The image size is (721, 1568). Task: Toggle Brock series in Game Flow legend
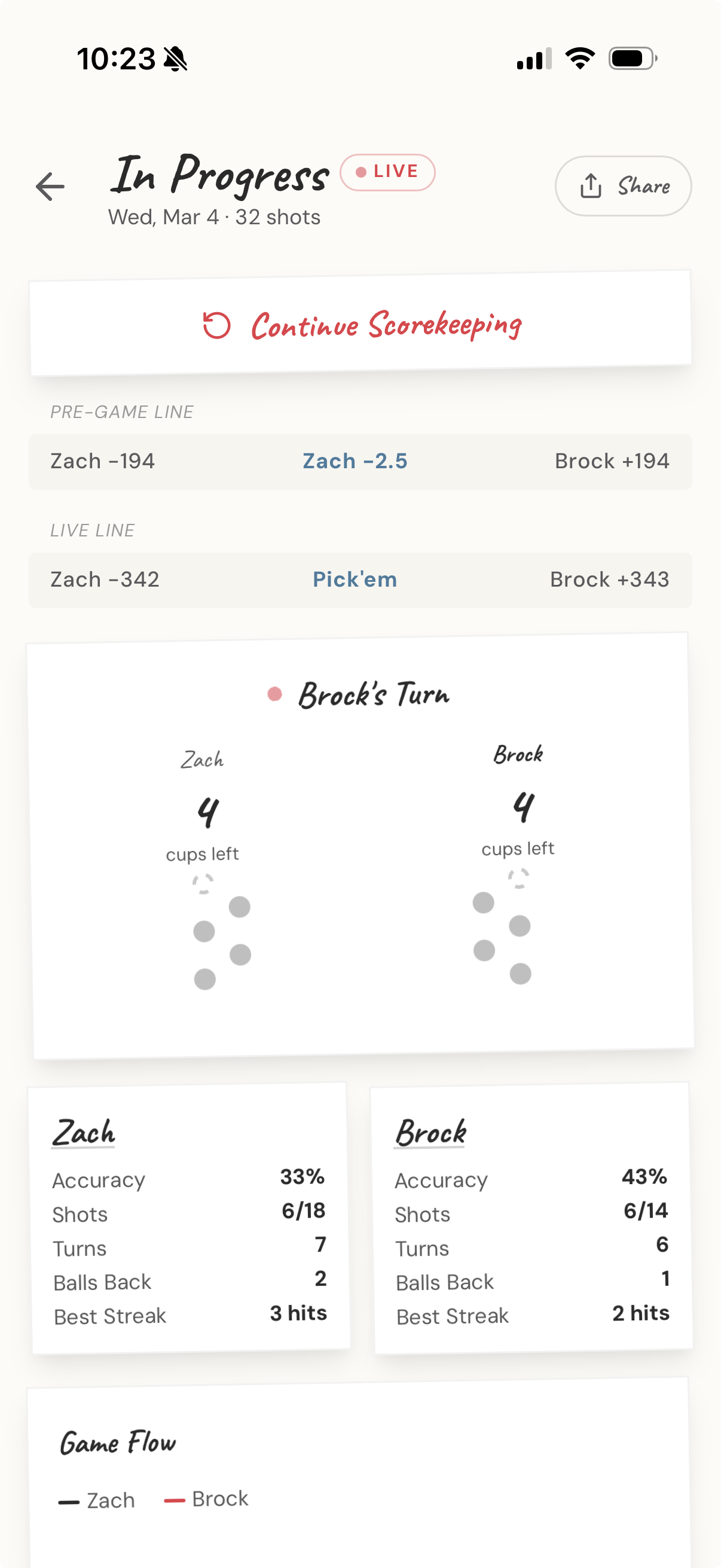coord(207,1499)
